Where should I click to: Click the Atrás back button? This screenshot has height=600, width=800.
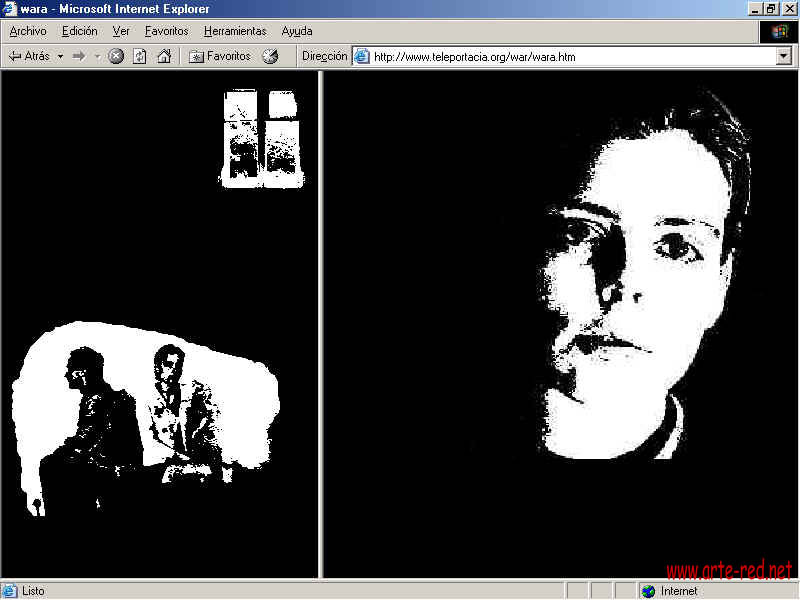point(29,57)
